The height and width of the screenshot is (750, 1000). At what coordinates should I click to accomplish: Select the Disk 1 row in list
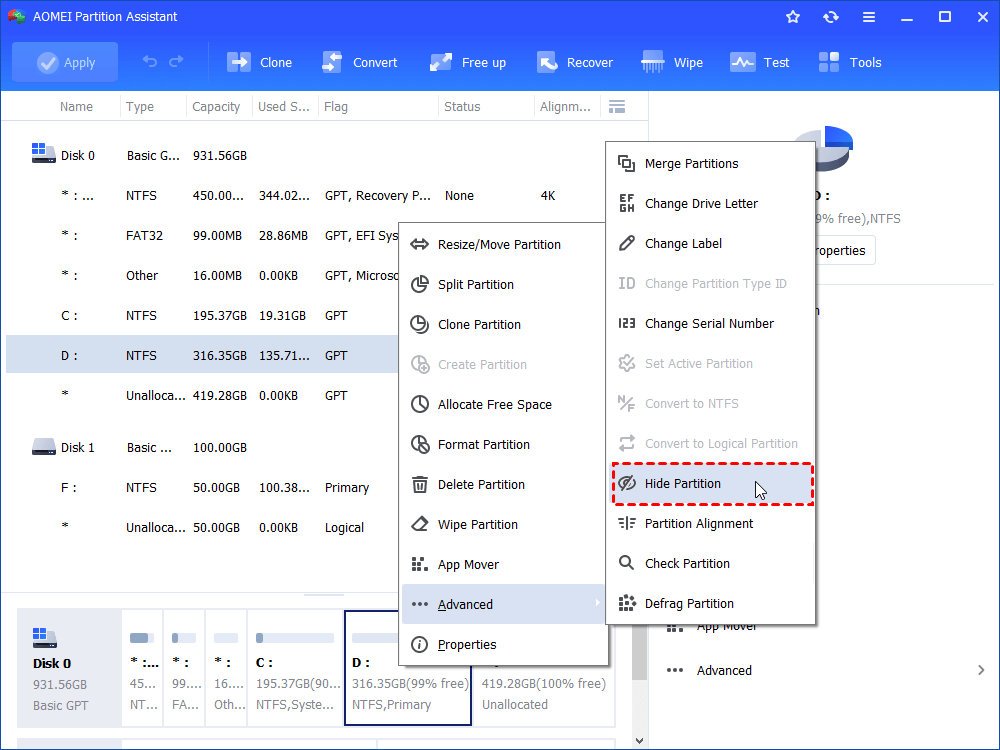tap(202, 448)
